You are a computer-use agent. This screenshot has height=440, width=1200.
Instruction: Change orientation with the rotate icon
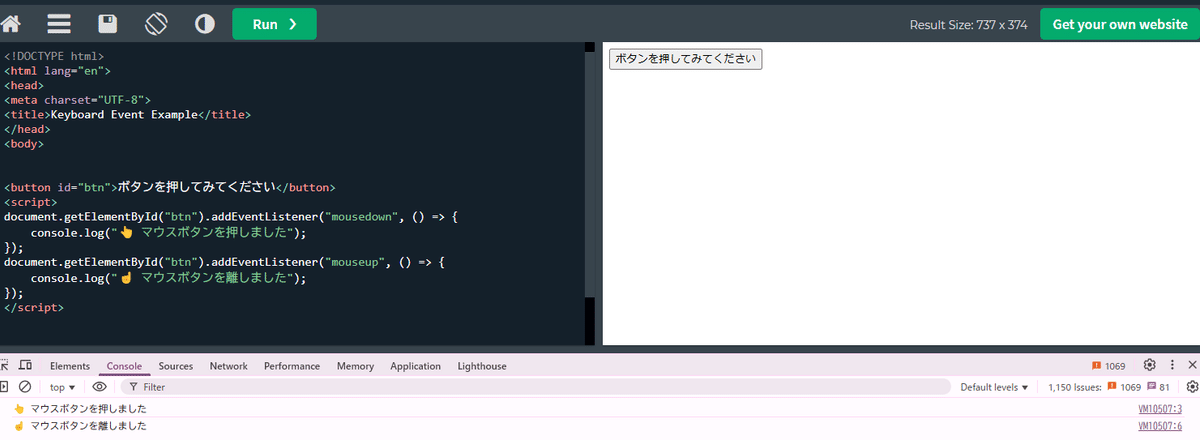point(156,23)
